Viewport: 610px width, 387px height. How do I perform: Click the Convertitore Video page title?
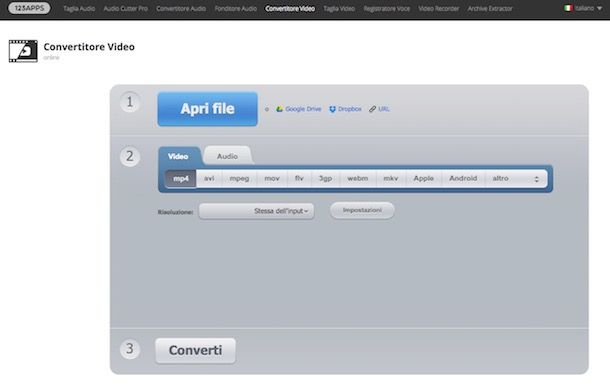point(89,47)
